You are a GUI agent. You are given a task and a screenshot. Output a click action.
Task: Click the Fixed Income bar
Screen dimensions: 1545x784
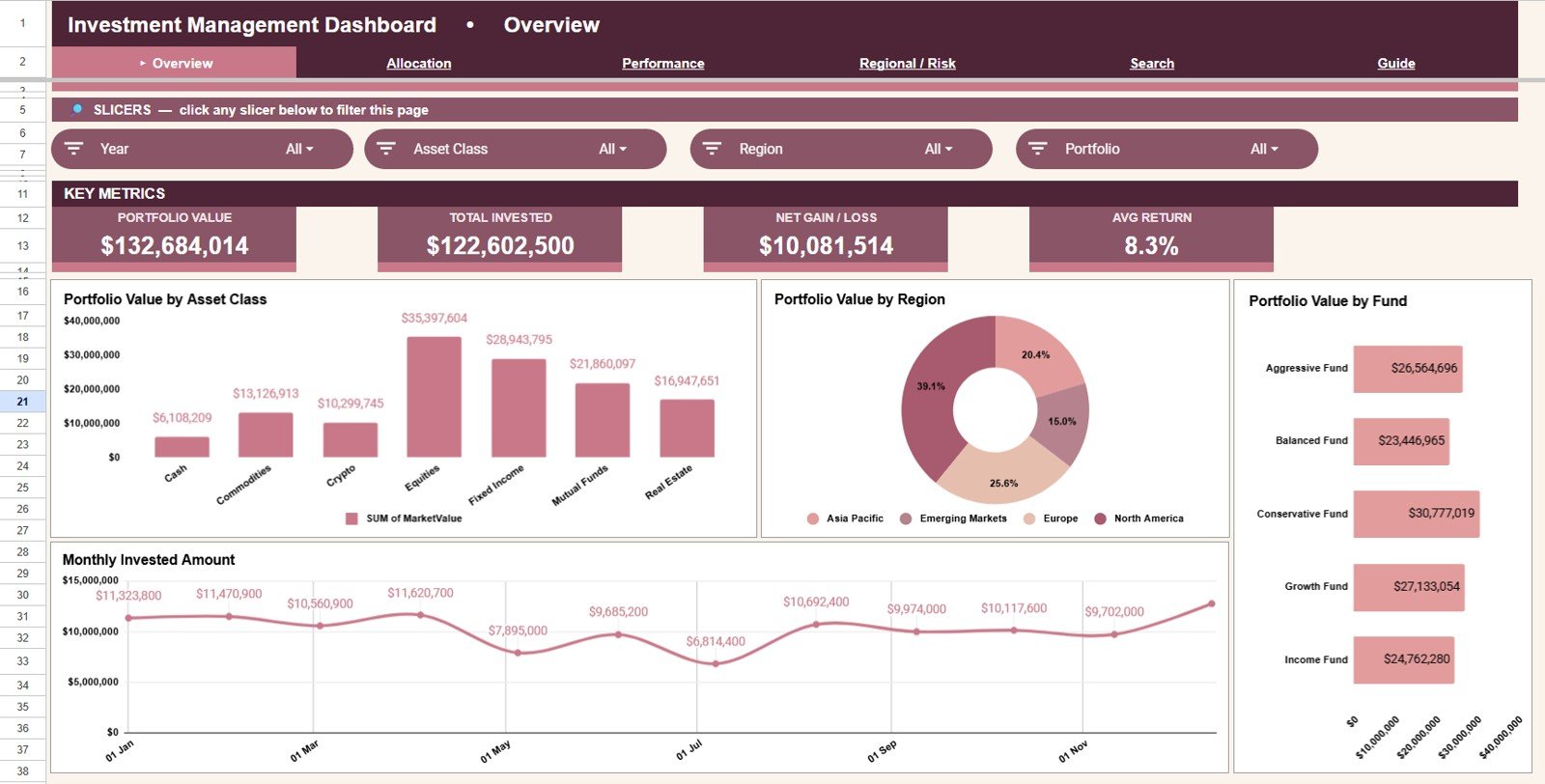pos(519,407)
